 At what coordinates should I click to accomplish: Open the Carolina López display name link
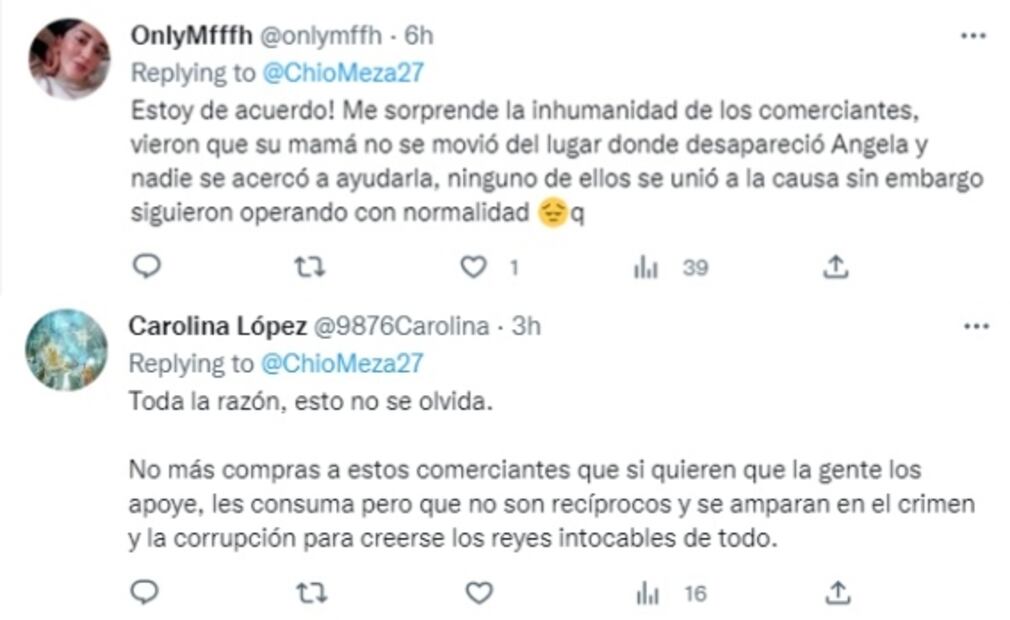click(217, 327)
